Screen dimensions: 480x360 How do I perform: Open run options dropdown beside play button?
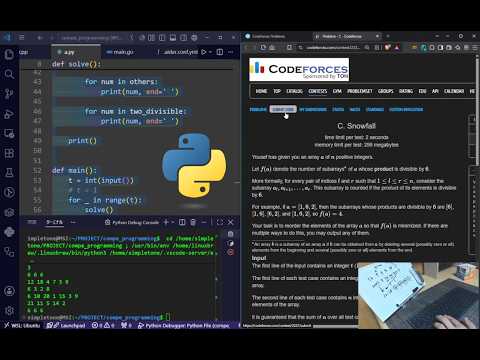(210, 52)
